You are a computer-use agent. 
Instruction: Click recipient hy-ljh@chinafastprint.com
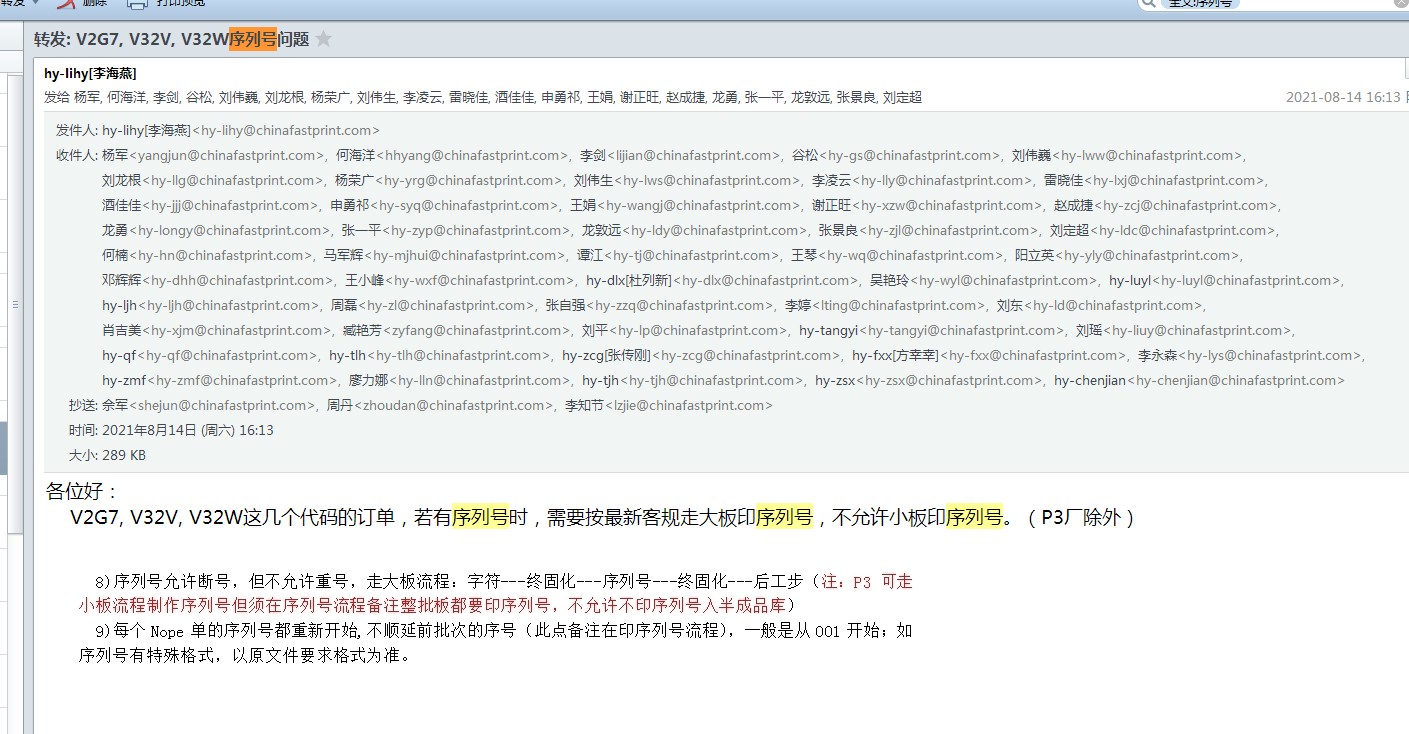[212, 305]
